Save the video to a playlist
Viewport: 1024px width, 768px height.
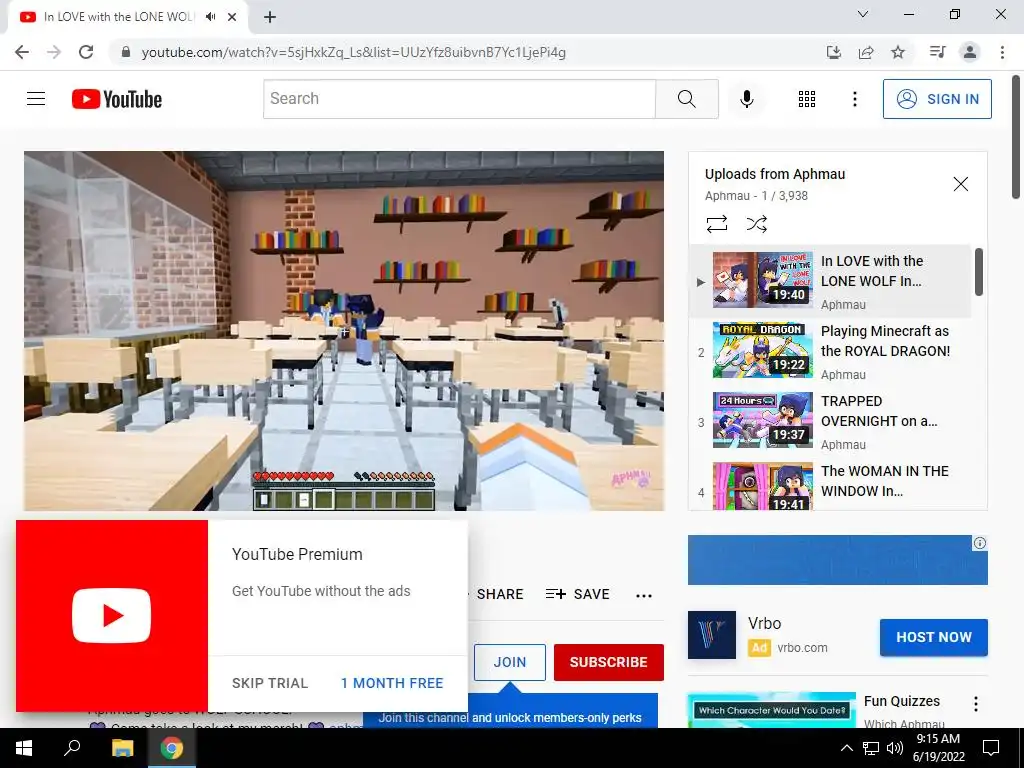[577, 594]
